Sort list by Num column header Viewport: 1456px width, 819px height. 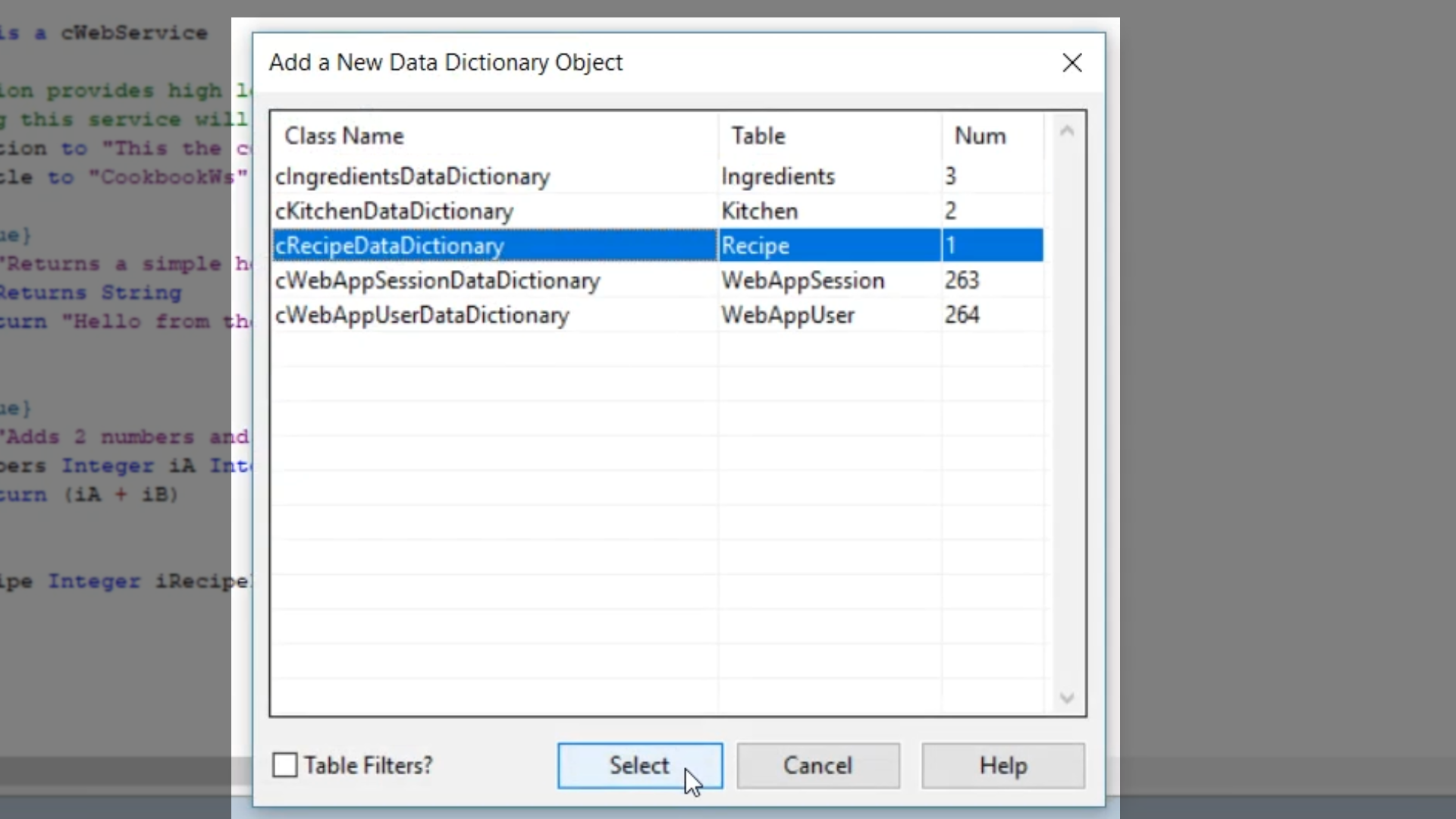click(x=979, y=136)
